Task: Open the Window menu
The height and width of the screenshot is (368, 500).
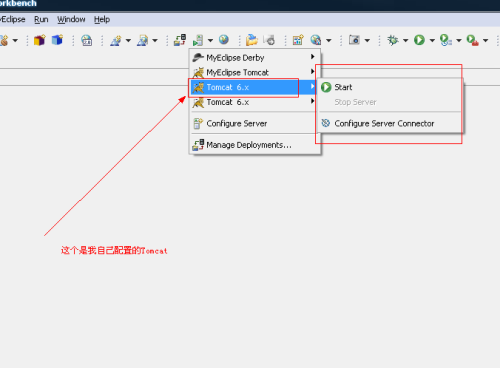Action: tap(71, 20)
